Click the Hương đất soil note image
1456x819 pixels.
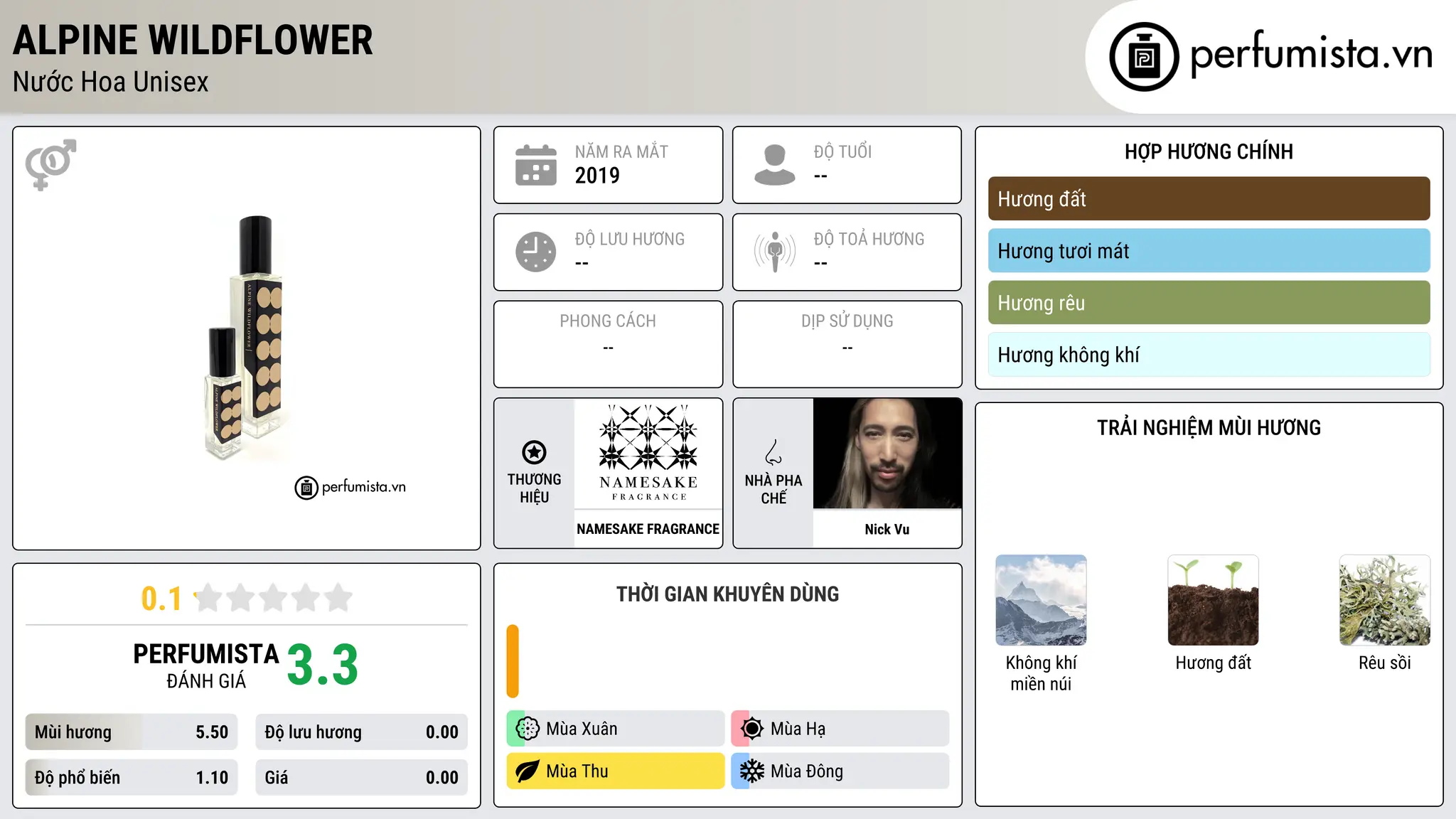click(x=1213, y=601)
